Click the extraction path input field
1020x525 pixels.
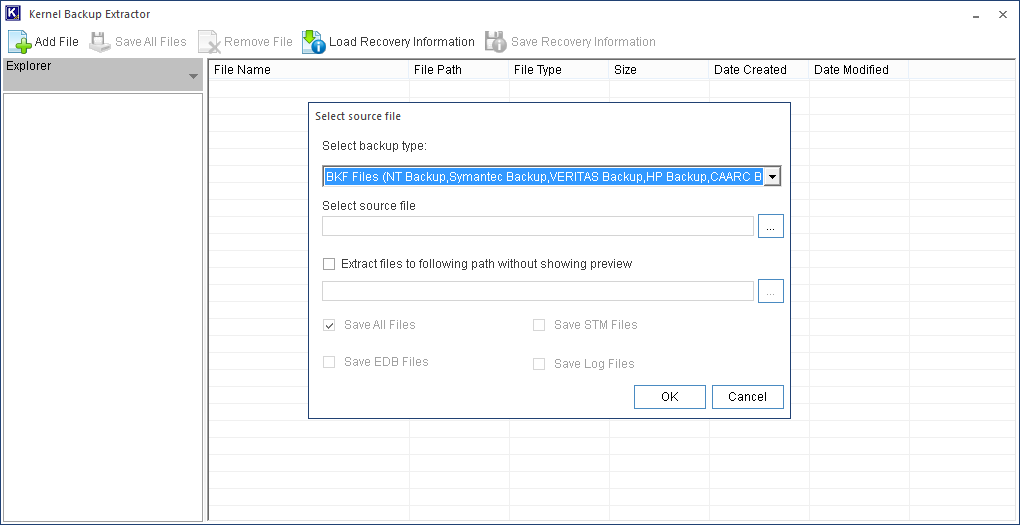click(538, 291)
